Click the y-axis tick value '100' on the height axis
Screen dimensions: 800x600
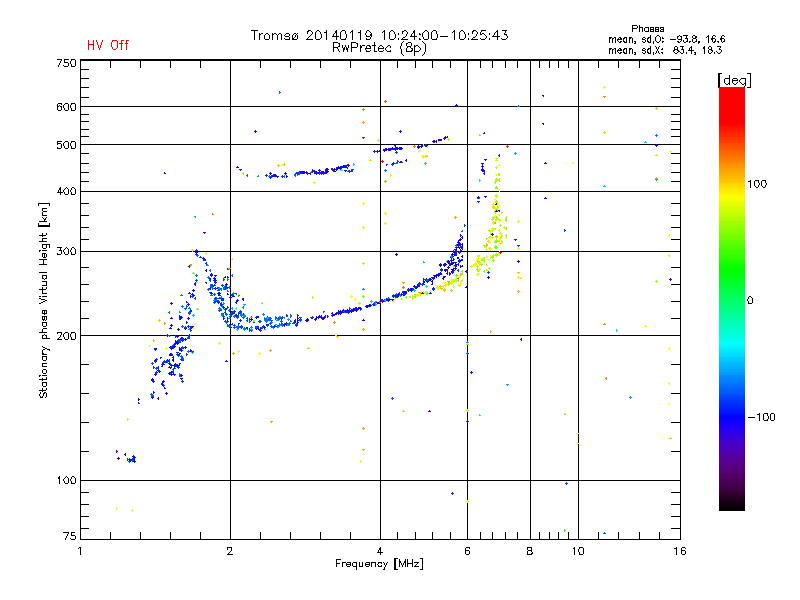tap(66, 480)
